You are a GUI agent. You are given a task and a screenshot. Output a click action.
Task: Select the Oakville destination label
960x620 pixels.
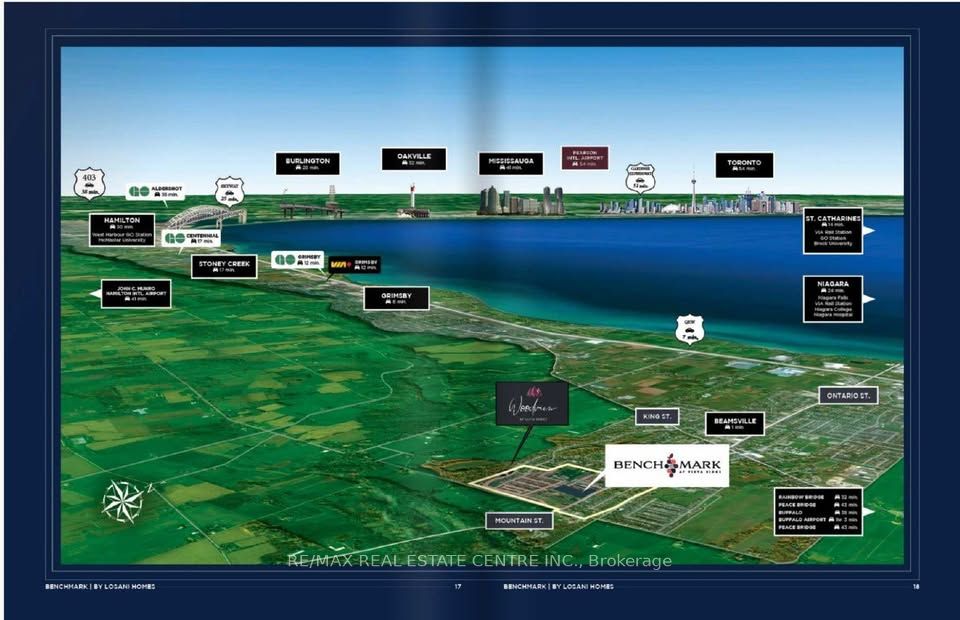coord(414,159)
